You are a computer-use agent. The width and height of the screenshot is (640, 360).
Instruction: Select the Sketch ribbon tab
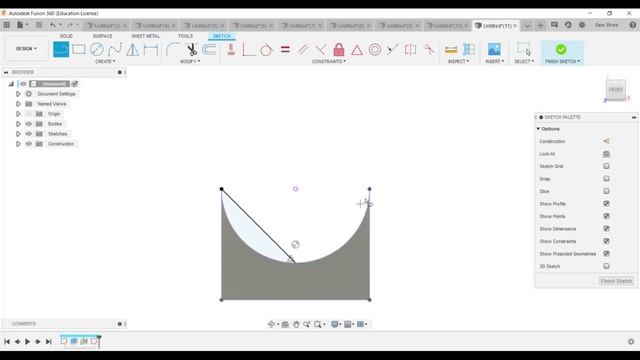tap(222, 36)
